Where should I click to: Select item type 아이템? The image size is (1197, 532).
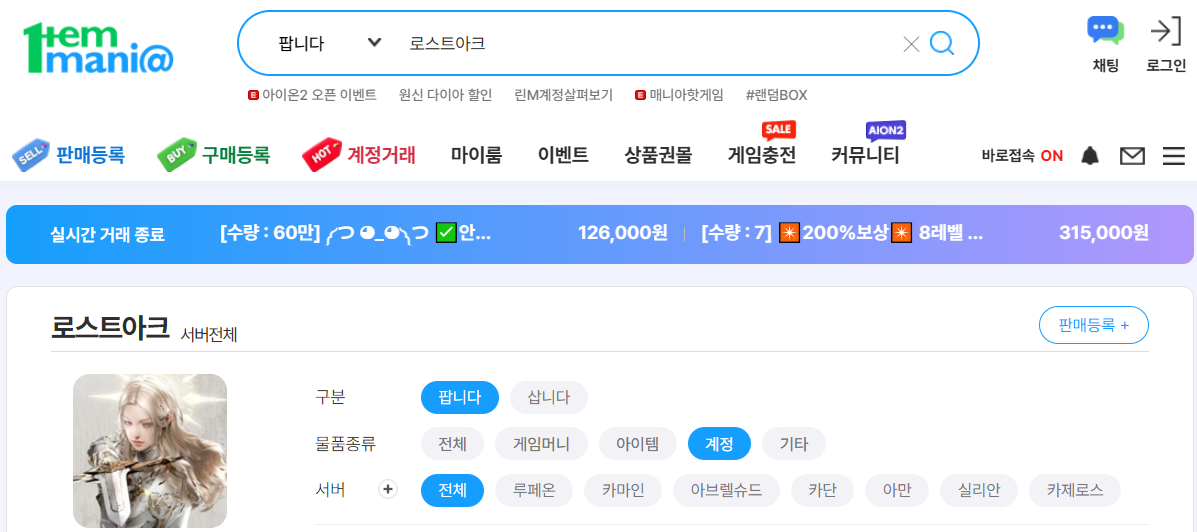pyautogui.click(x=638, y=443)
